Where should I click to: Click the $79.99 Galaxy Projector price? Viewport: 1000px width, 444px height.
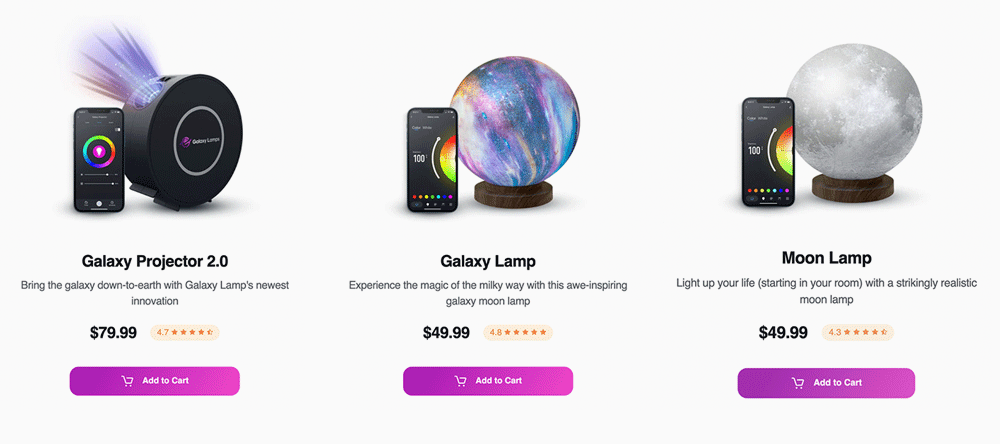tap(113, 333)
